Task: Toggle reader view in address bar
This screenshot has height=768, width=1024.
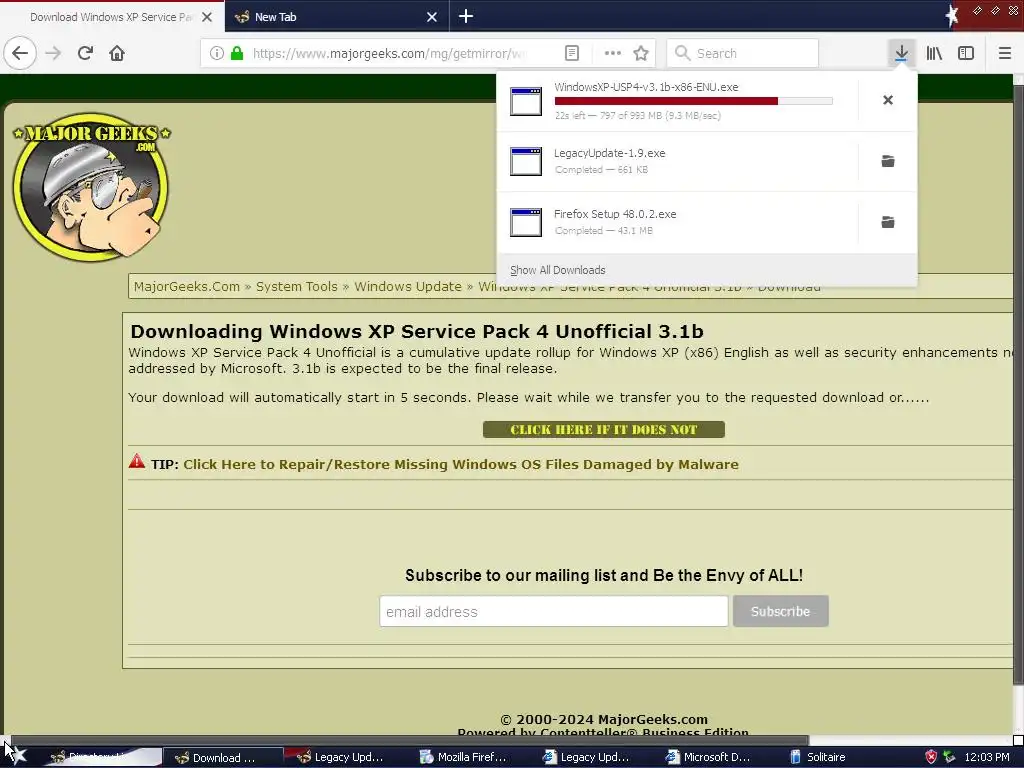Action: (571, 53)
